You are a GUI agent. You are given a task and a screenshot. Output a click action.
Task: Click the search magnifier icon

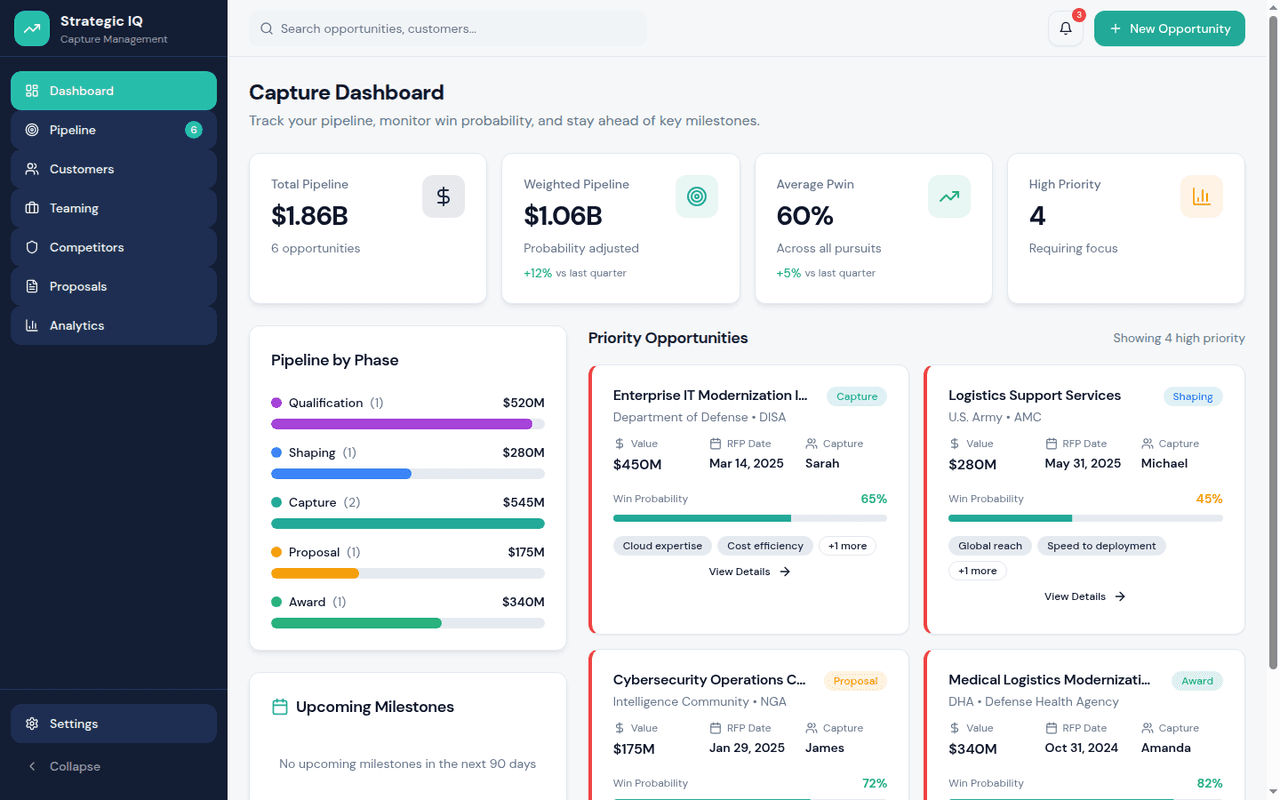[267, 29]
